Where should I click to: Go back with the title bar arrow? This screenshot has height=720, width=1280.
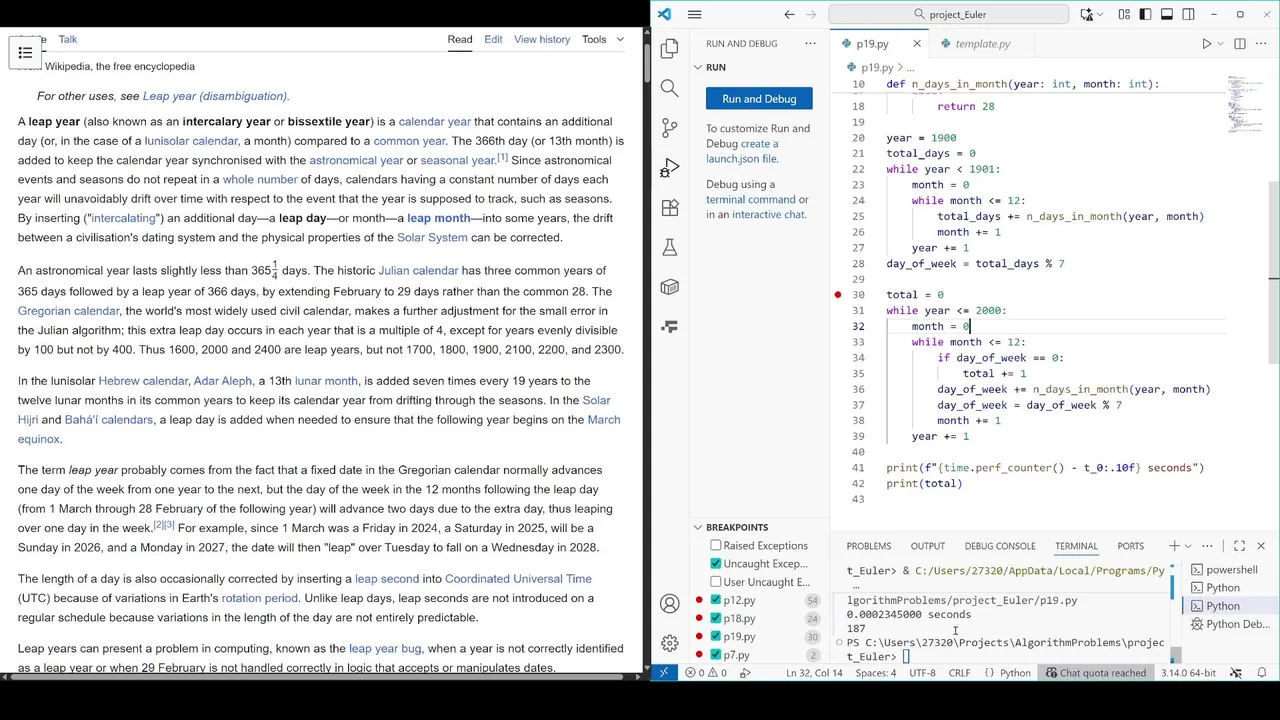(x=789, y=14)
